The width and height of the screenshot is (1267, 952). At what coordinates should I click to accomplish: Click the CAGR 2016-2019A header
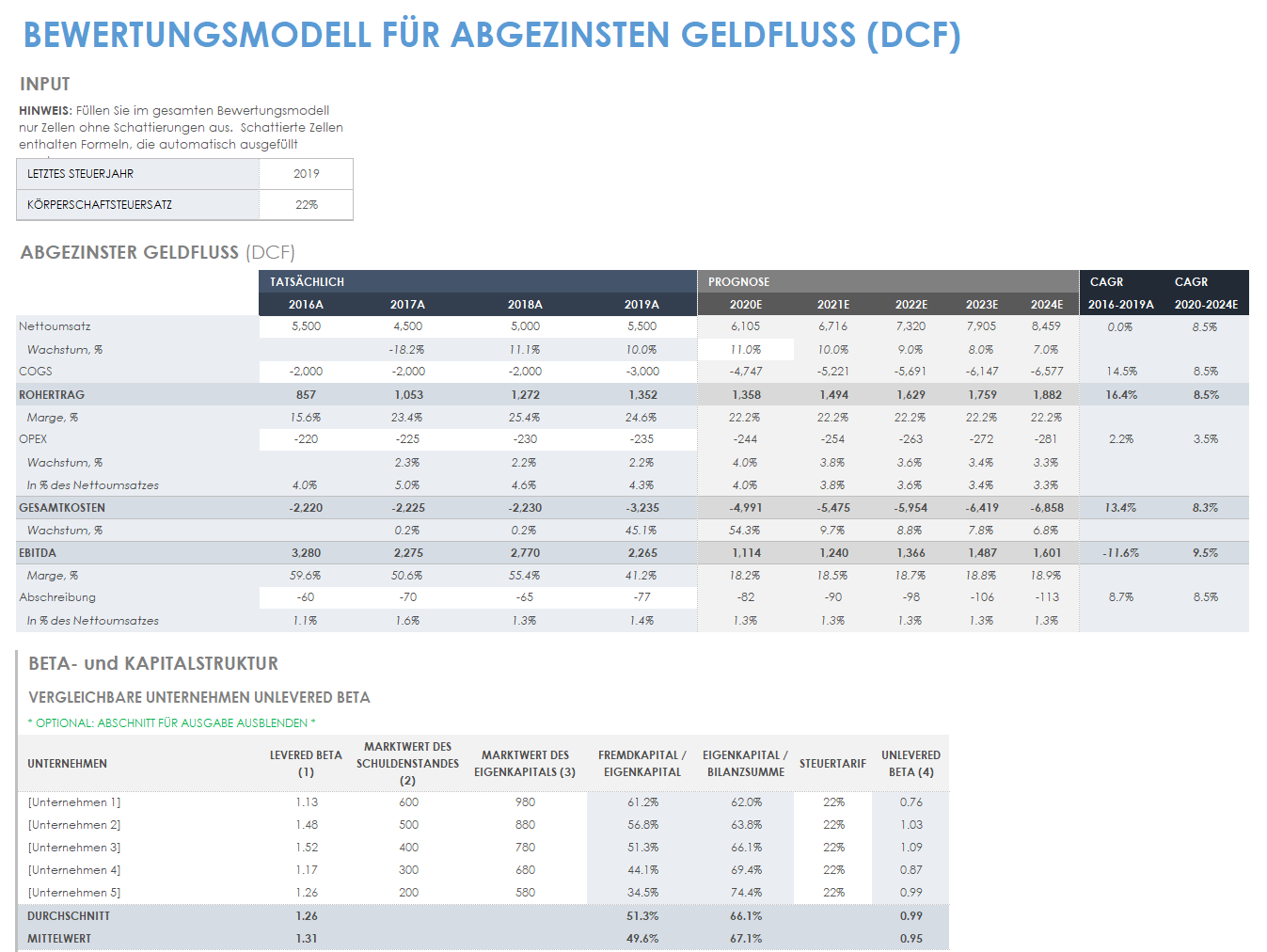1121,294
